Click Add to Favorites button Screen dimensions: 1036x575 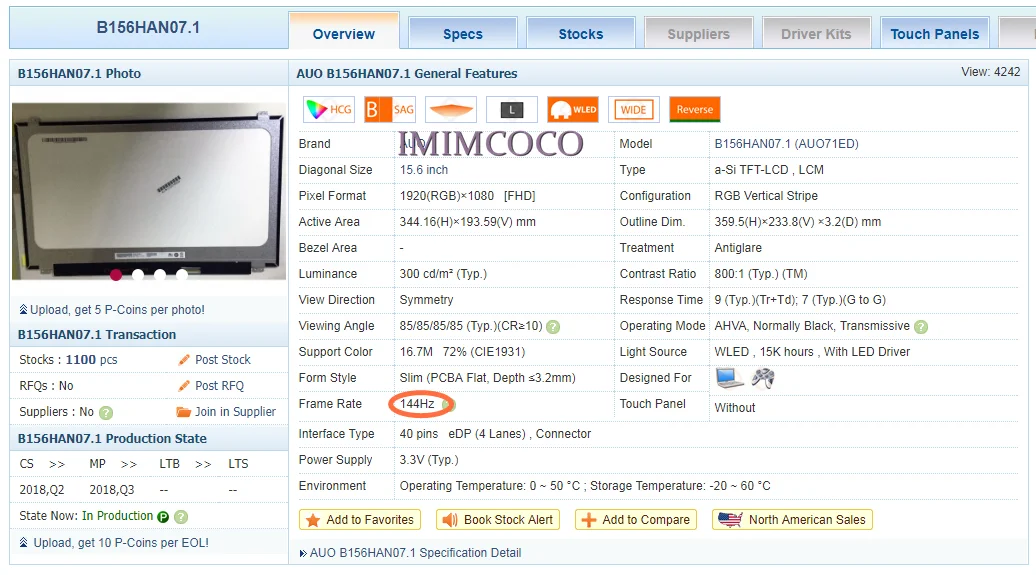(359, 520)
